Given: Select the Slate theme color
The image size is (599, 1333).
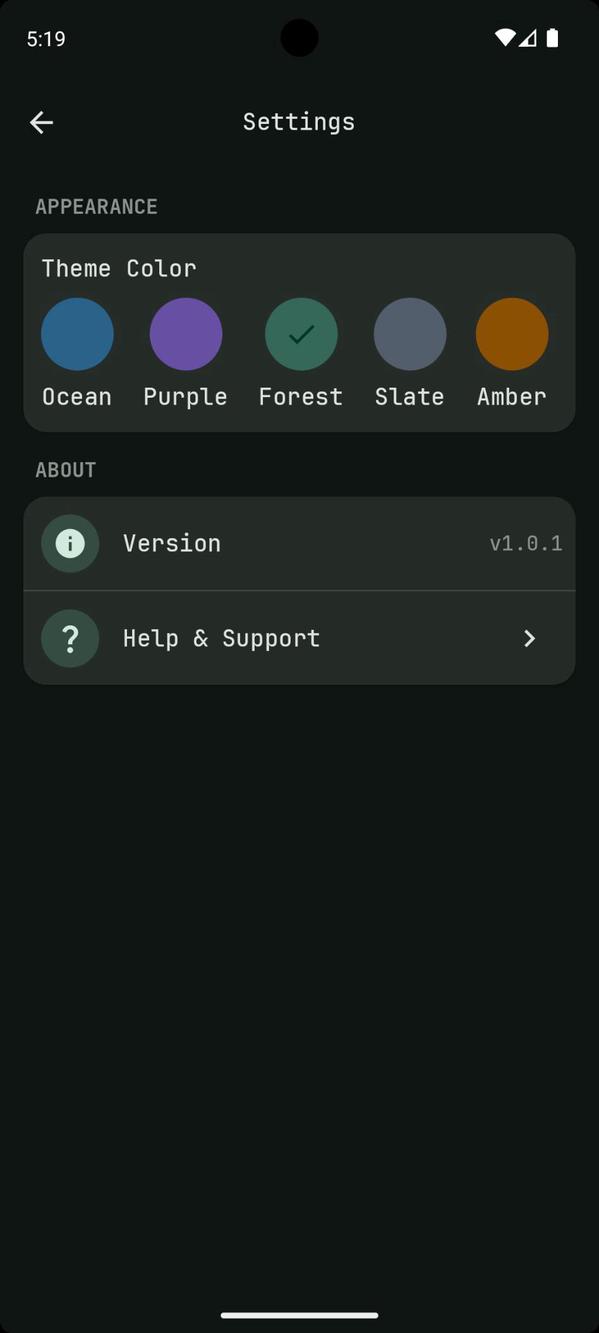Looking at the screenshot, I should click(x=409, y=333).
